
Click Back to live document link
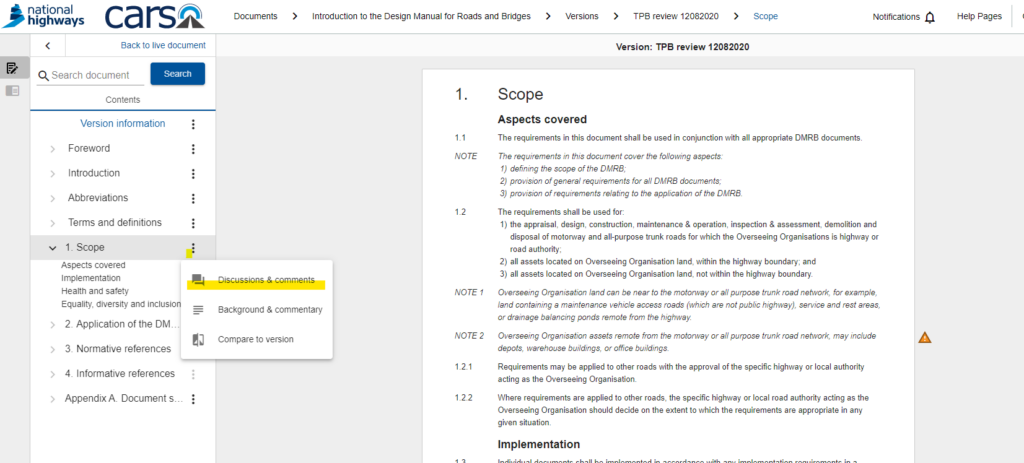163,46
